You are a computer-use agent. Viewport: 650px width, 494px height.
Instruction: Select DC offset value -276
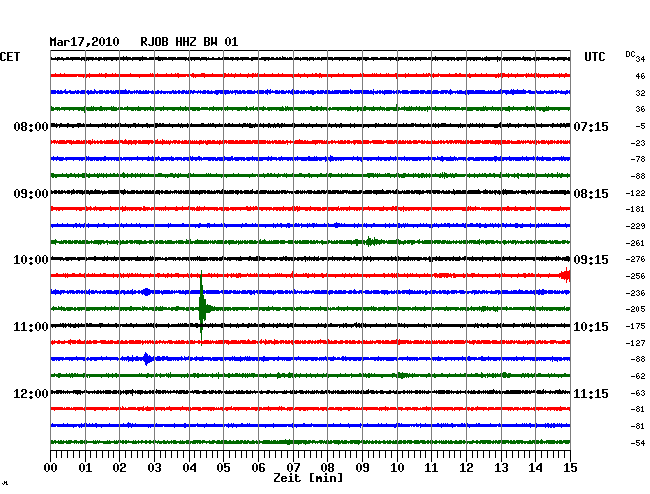tap(635, 259)
